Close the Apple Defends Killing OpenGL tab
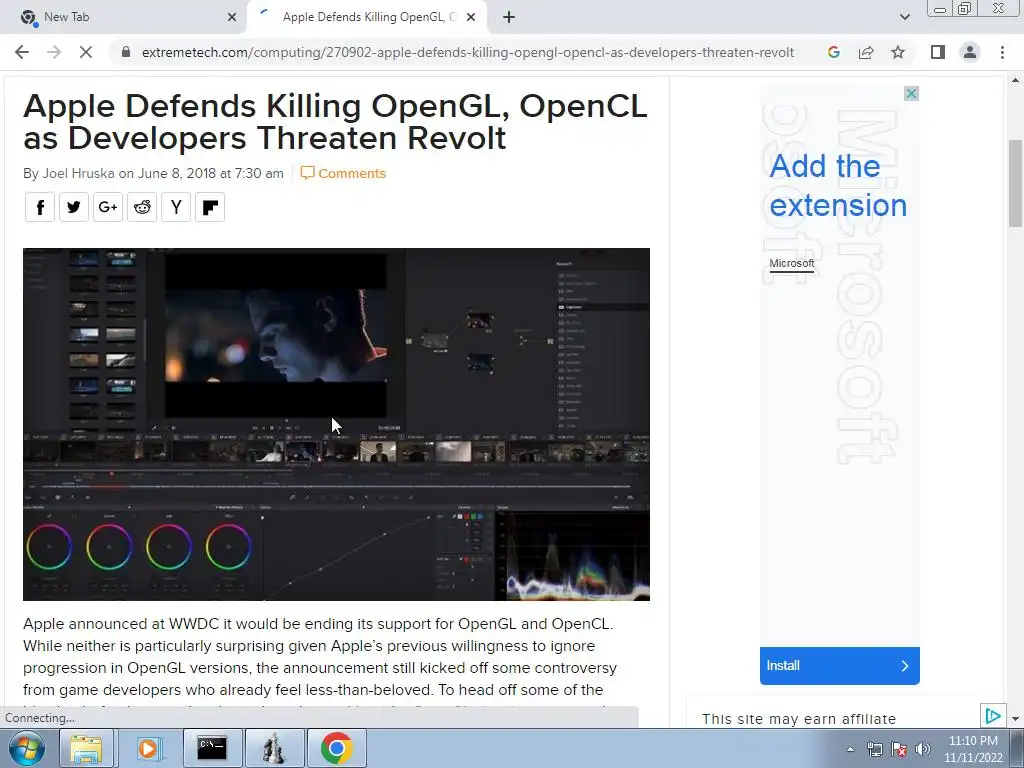 [x=471, y=18]
